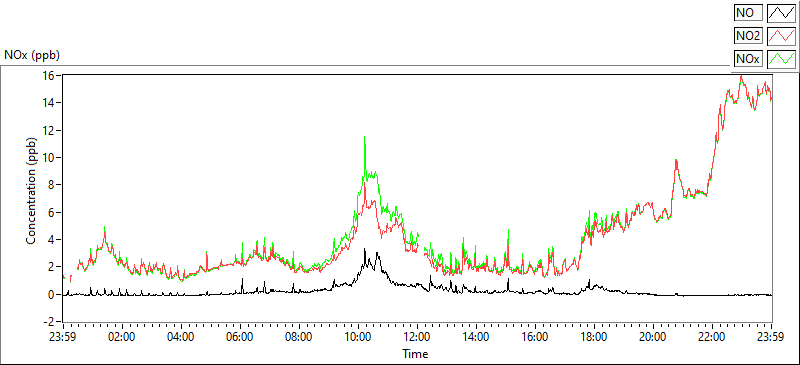The width and height of the screenshot is (800, 365).
Task: Click the 18:00 x-axis tick label
Action: tap(594, 336)
